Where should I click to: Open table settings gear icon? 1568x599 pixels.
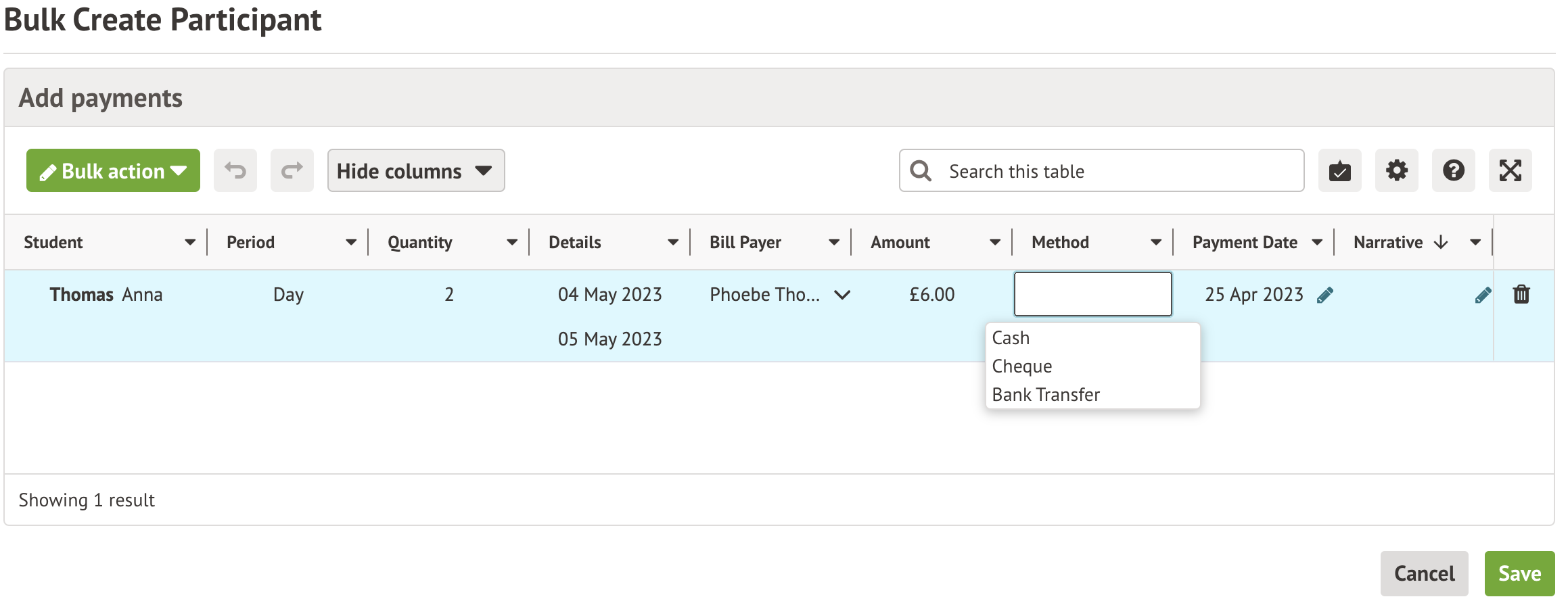[1396, 170]
